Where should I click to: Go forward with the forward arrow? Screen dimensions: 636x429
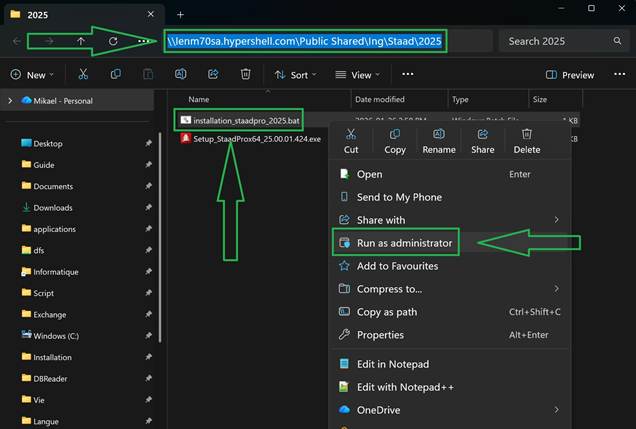pyautogui.click(x=49, y=41)
